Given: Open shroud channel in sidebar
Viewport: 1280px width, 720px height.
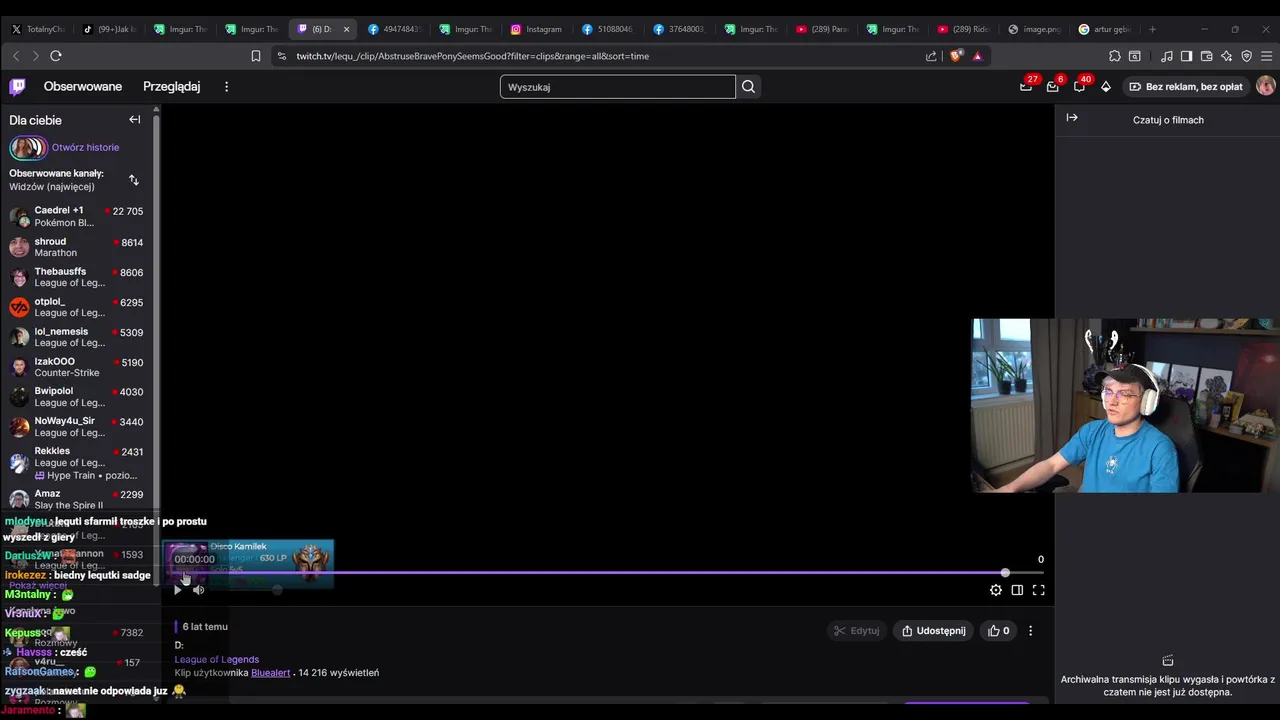Looking at the screenshot, I should tap(77, 247).
